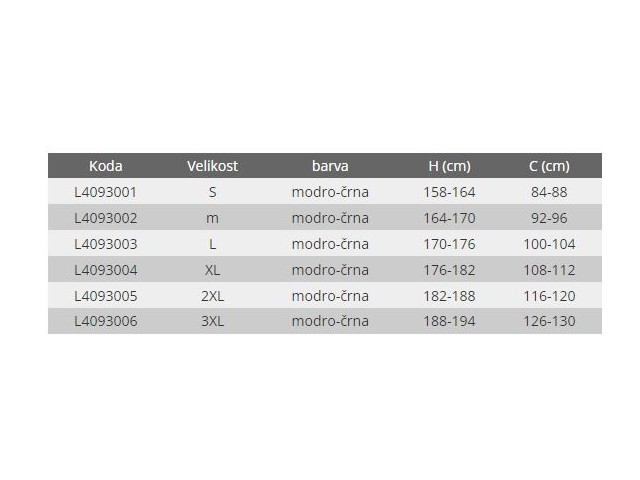The width and height of the screenshot is (640, 480).
Task: Click chest range 84-88
Action: click(x=548, y=192)
